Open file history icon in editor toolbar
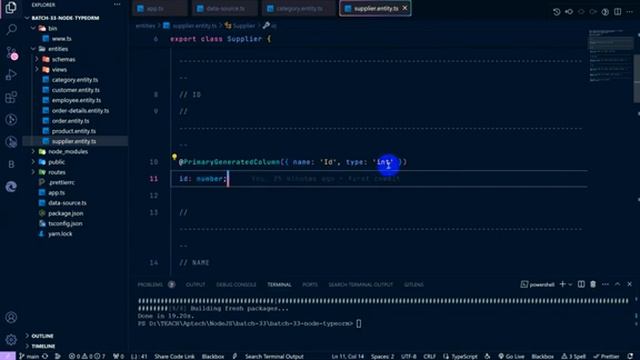 coord(556,12)
